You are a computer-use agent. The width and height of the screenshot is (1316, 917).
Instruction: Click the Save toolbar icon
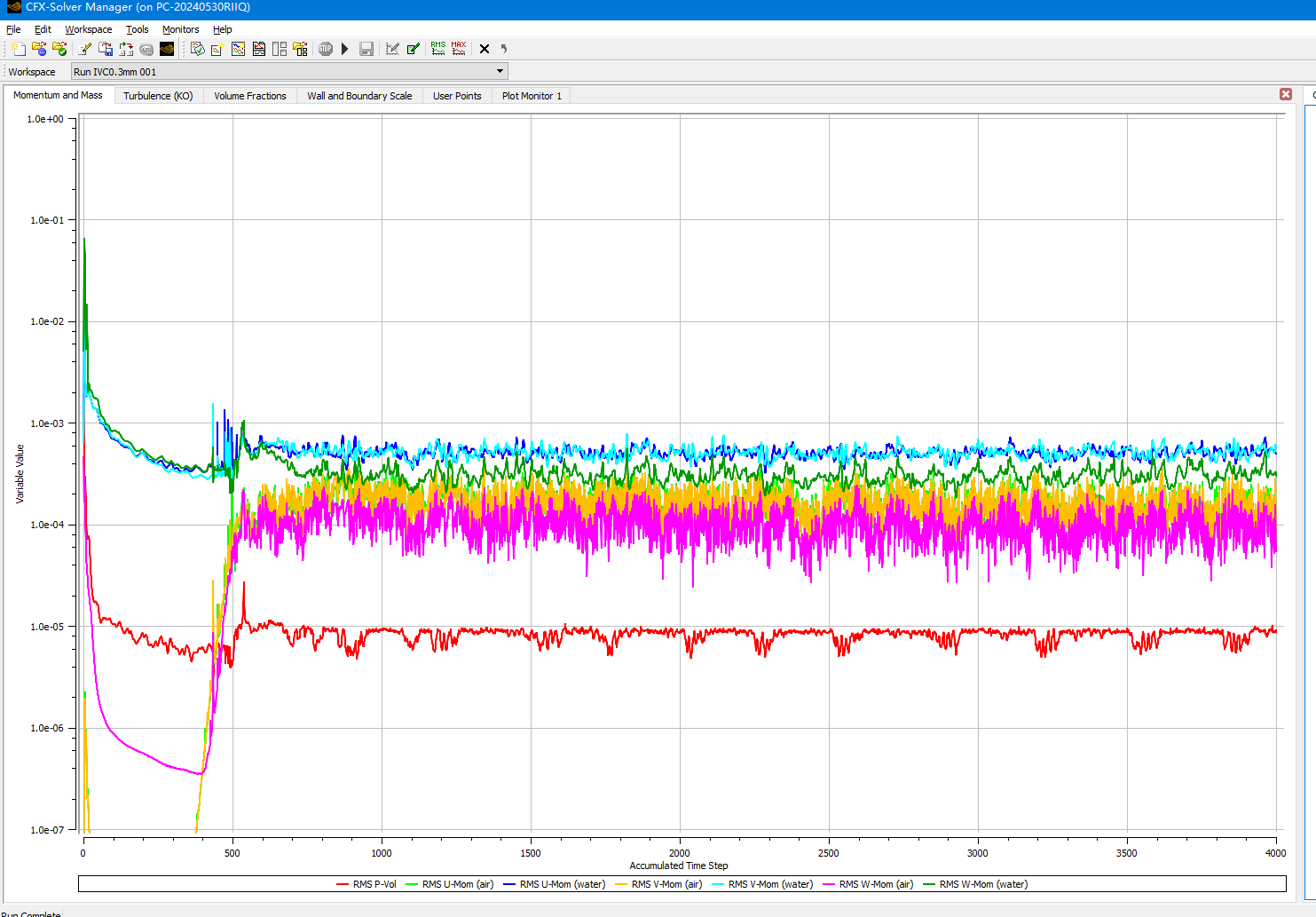[366, 49]
